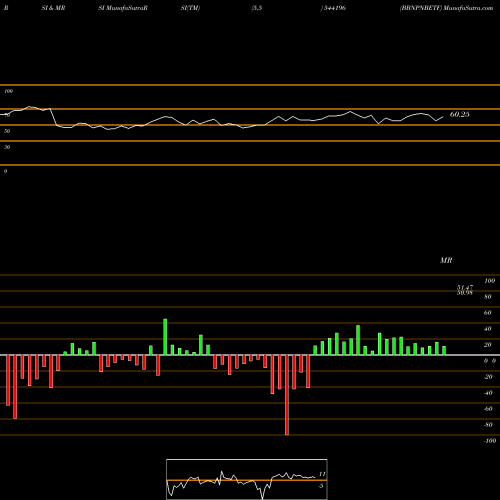The height and width of the screenshot is (500, 500).
Task: Click the BBNPNBETF MunafaSutra.com title text
Action: point(446,8)
